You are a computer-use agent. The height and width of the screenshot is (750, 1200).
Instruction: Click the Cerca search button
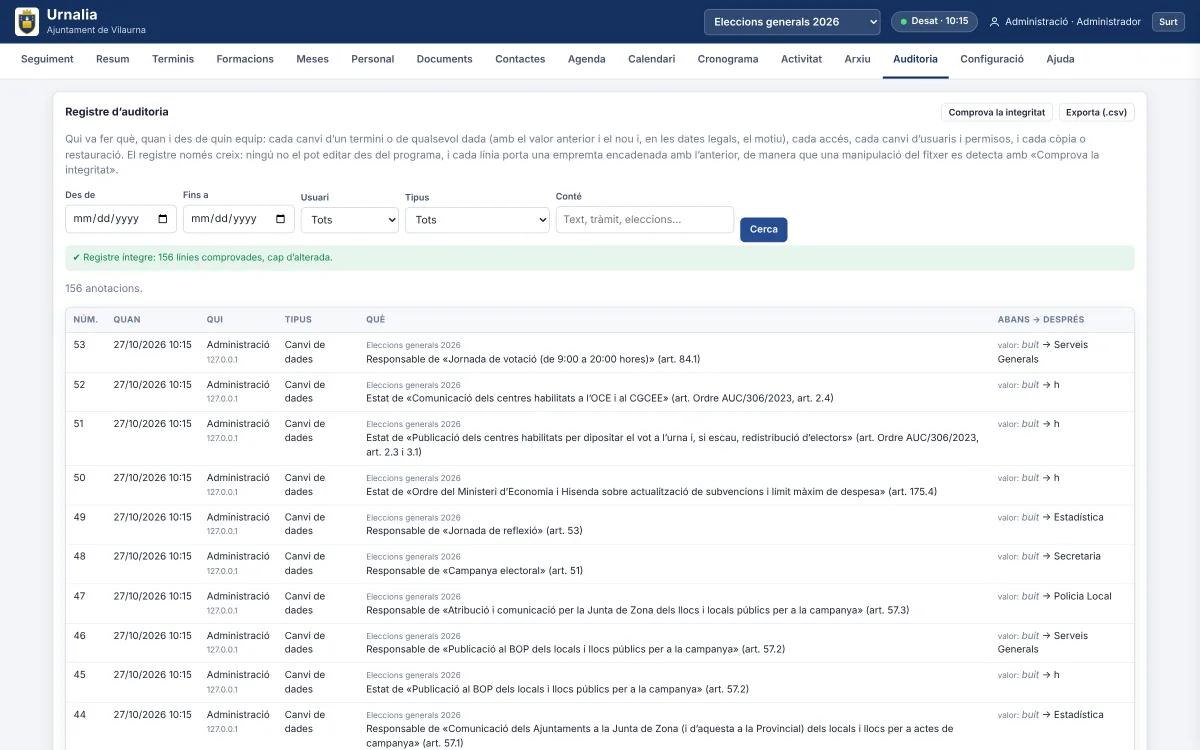(x=764, y=230)
